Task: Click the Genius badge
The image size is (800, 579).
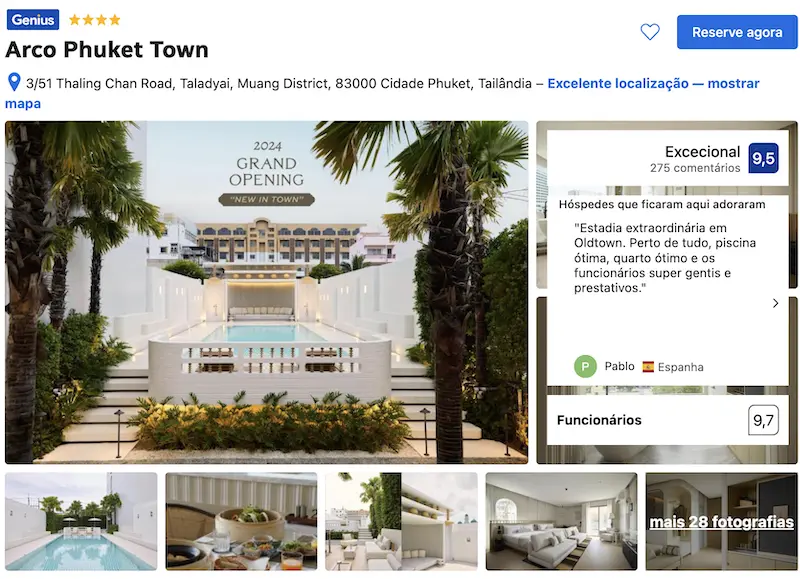Action: (x=33, y=19)
